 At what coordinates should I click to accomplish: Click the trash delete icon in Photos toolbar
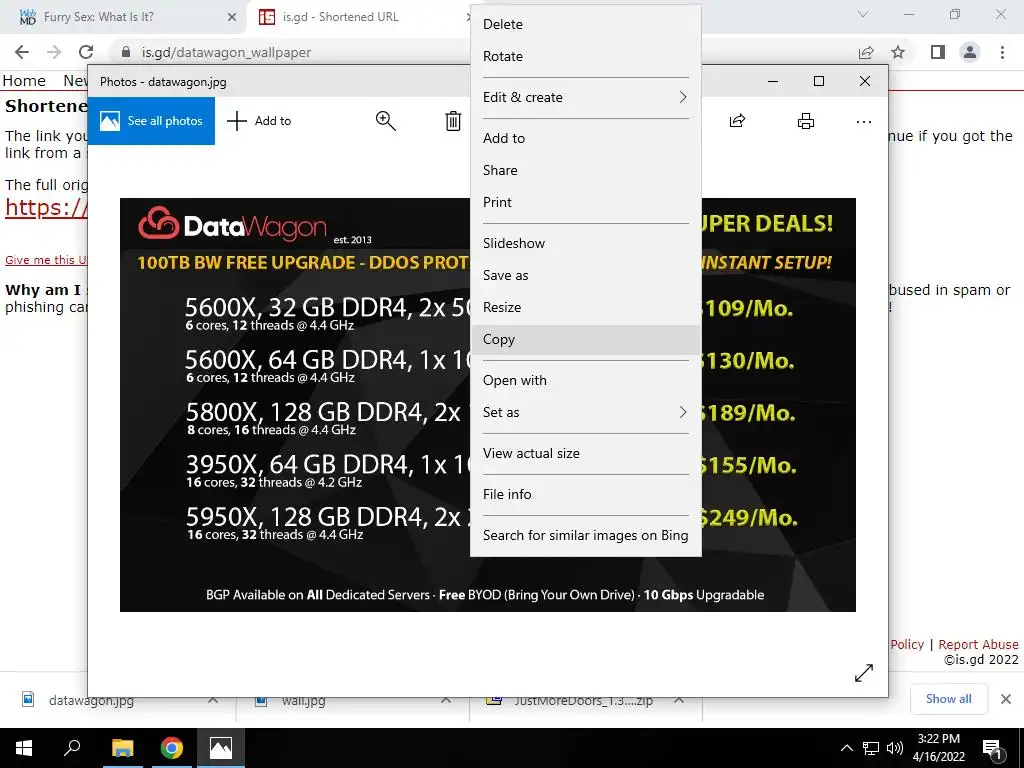coord(453,121)
